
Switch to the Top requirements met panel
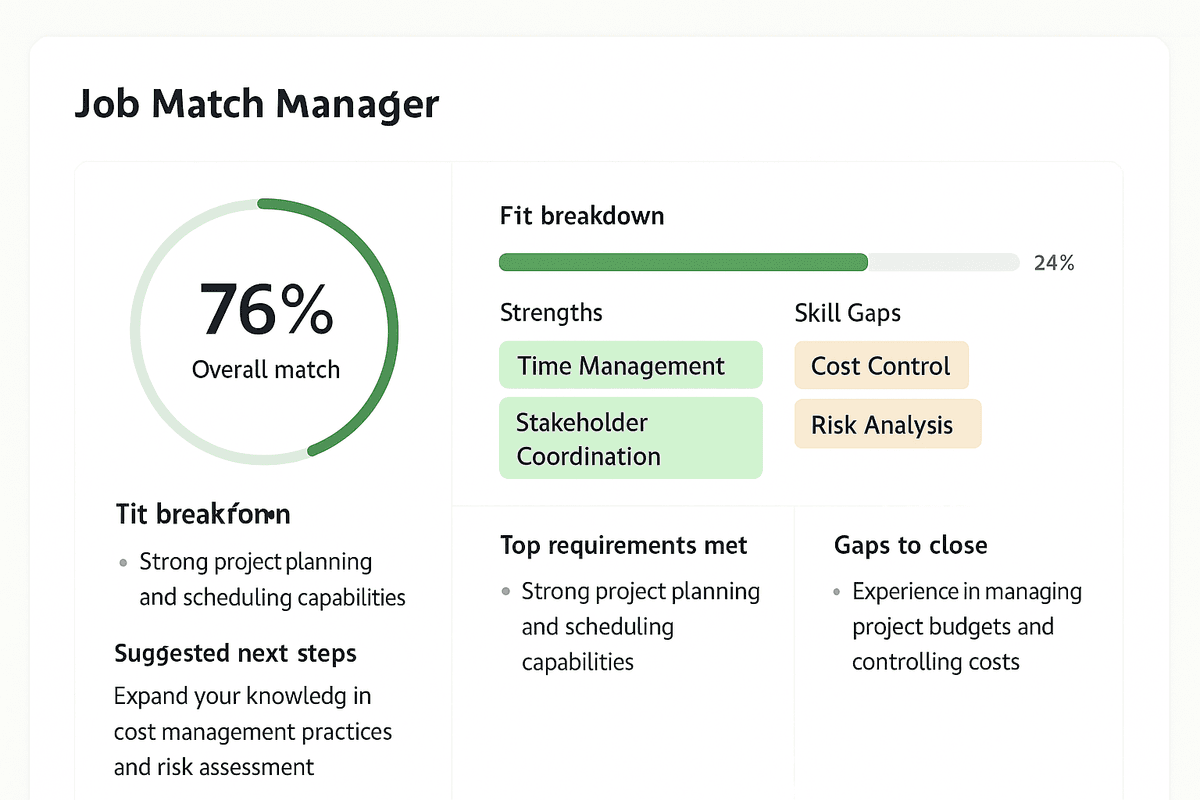point(623,545)
